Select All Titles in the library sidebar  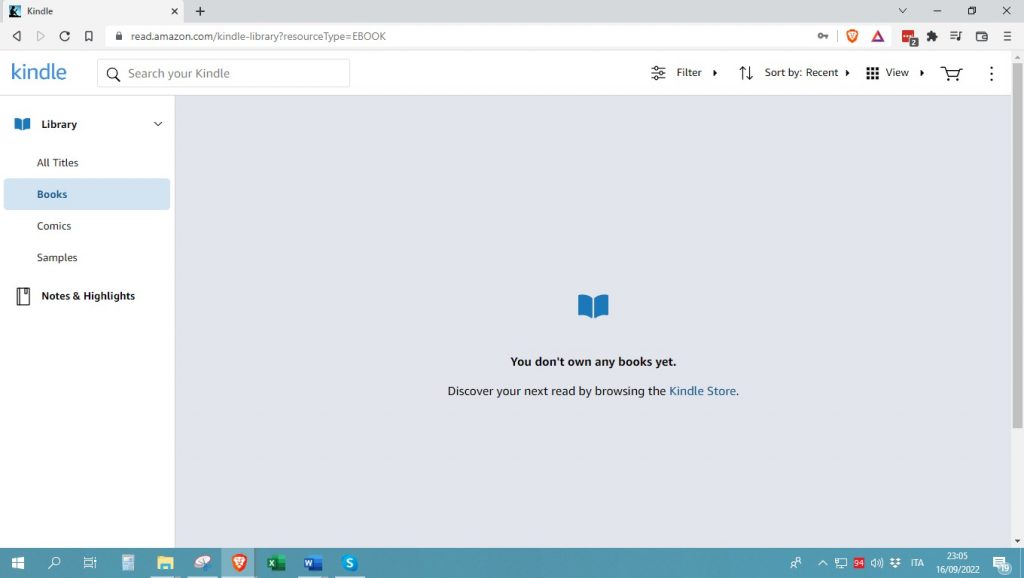(x=58, y=162)
